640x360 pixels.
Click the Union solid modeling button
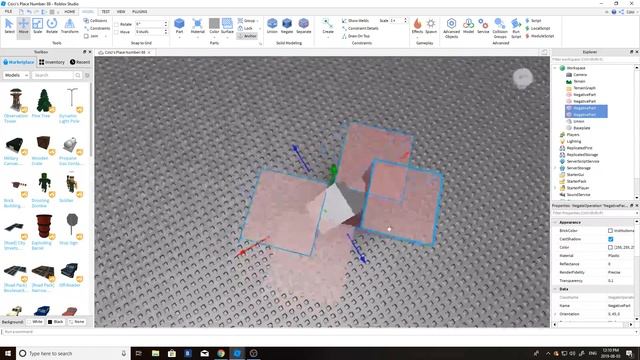pos(272,26)
